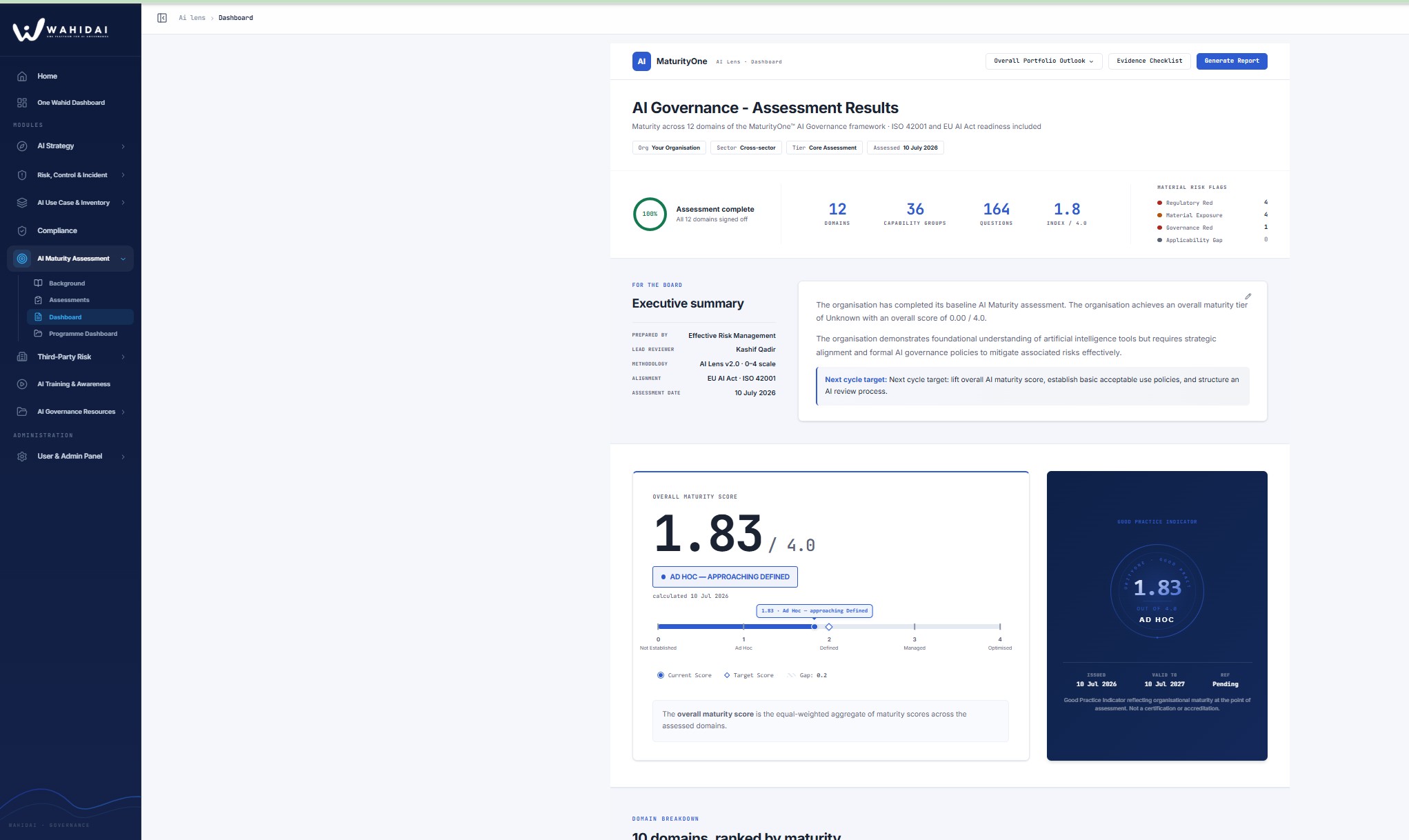Click the Generate Report button
1409x840 pixels.
pos(1232,61)
